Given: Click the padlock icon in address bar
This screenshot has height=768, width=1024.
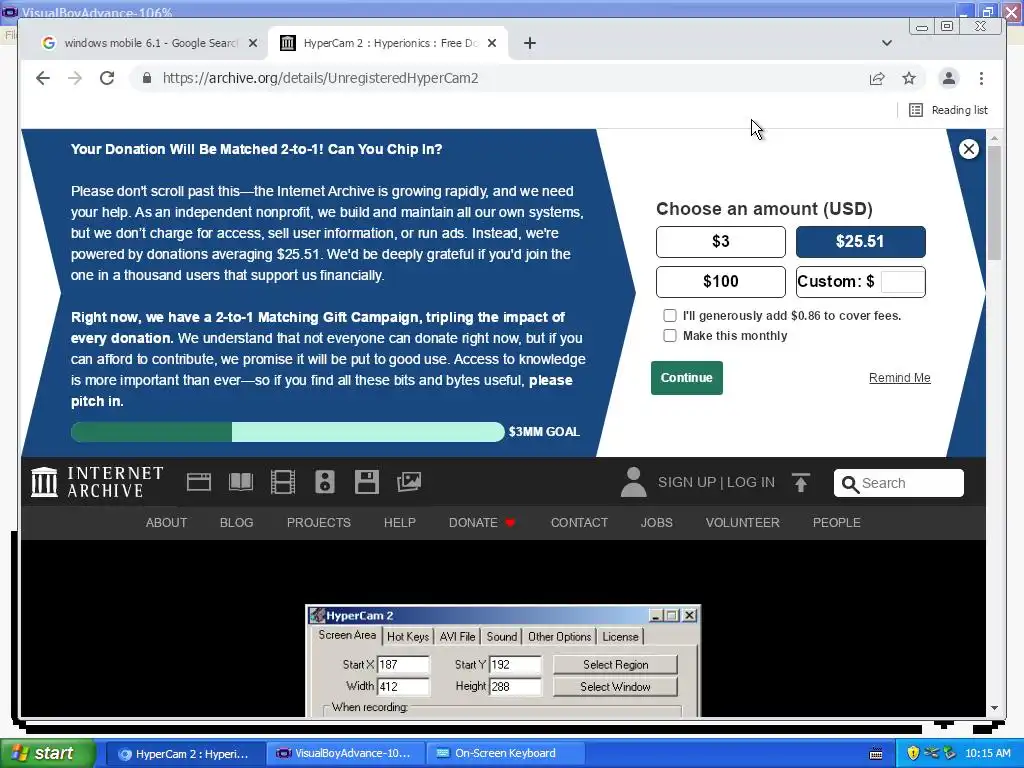Looking at the screenshot, I should [x=147, y=78].
